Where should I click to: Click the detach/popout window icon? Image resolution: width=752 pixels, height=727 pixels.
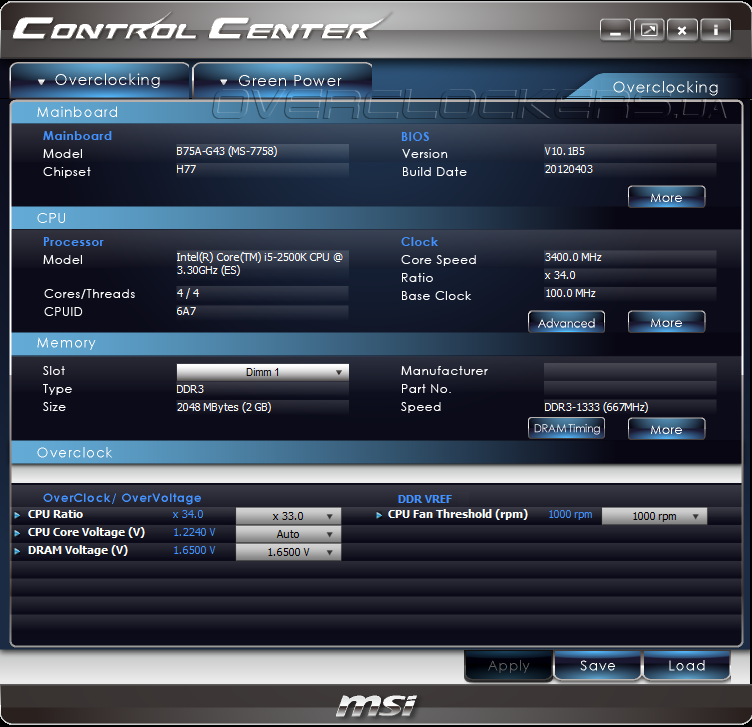click(649, 31)
